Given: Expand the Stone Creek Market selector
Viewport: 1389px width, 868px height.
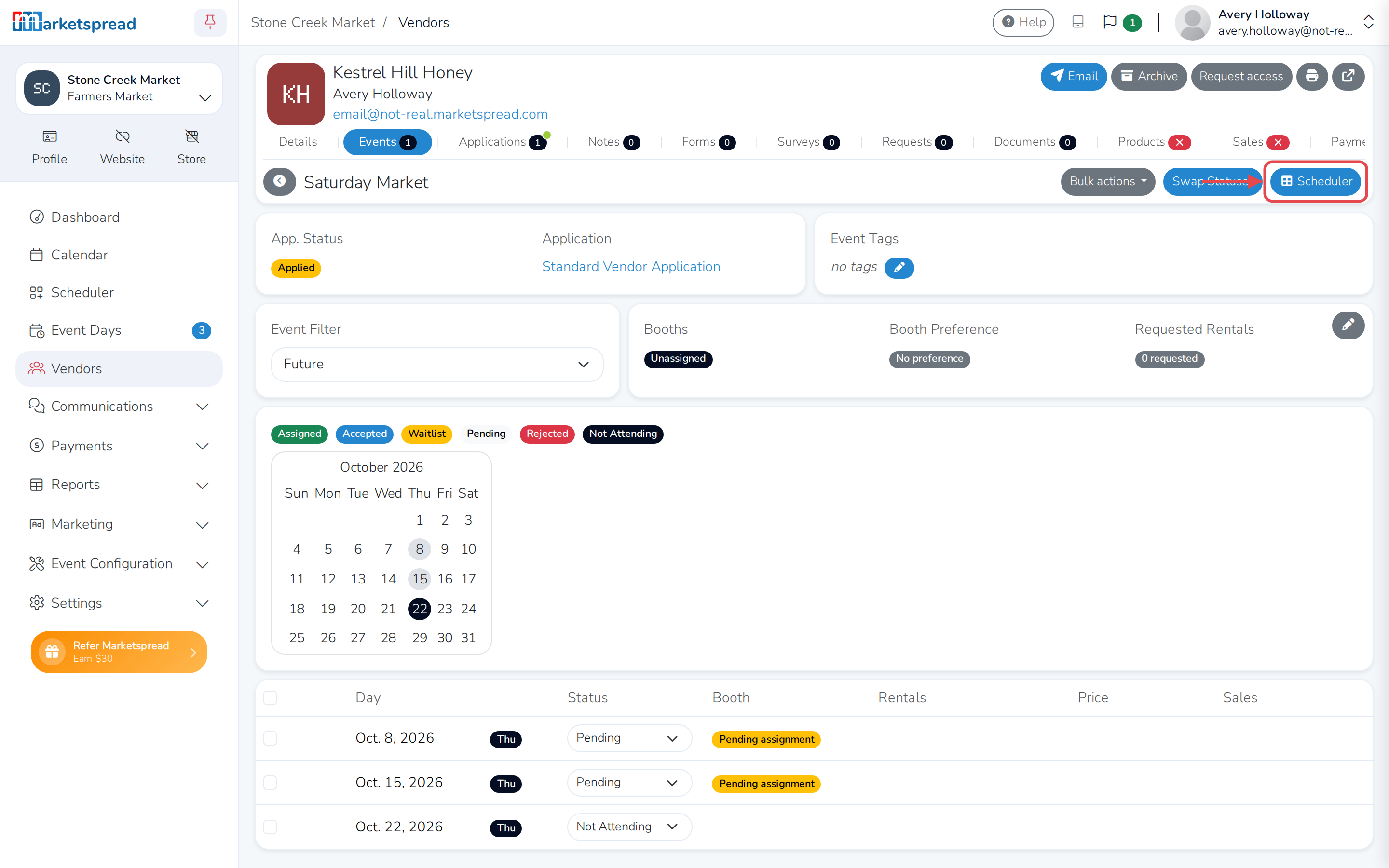Looking at the screenshot, I should tap(119, 88).
